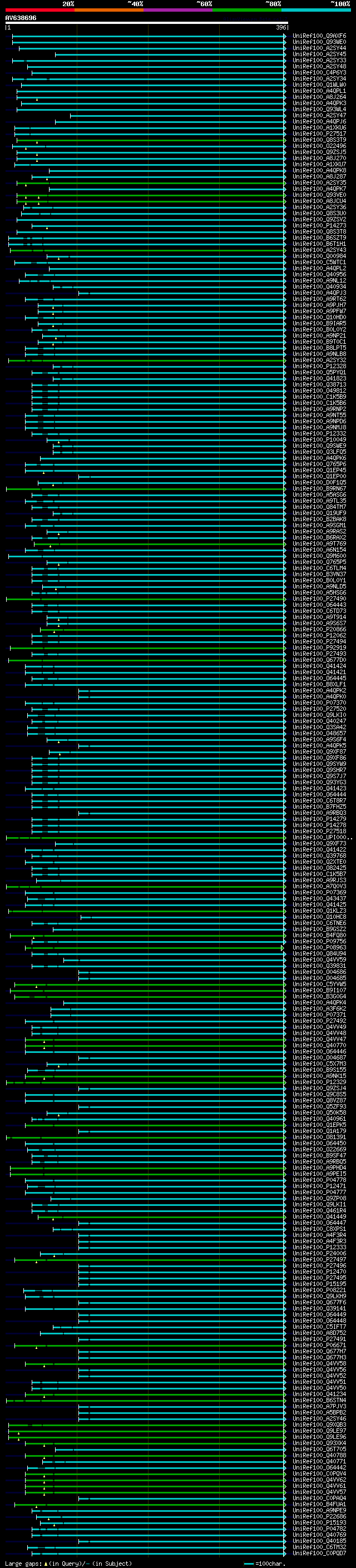Select the UniRef100_P06671 label
Viewport: 356px width, 1568px height.
coord(319,1345)
